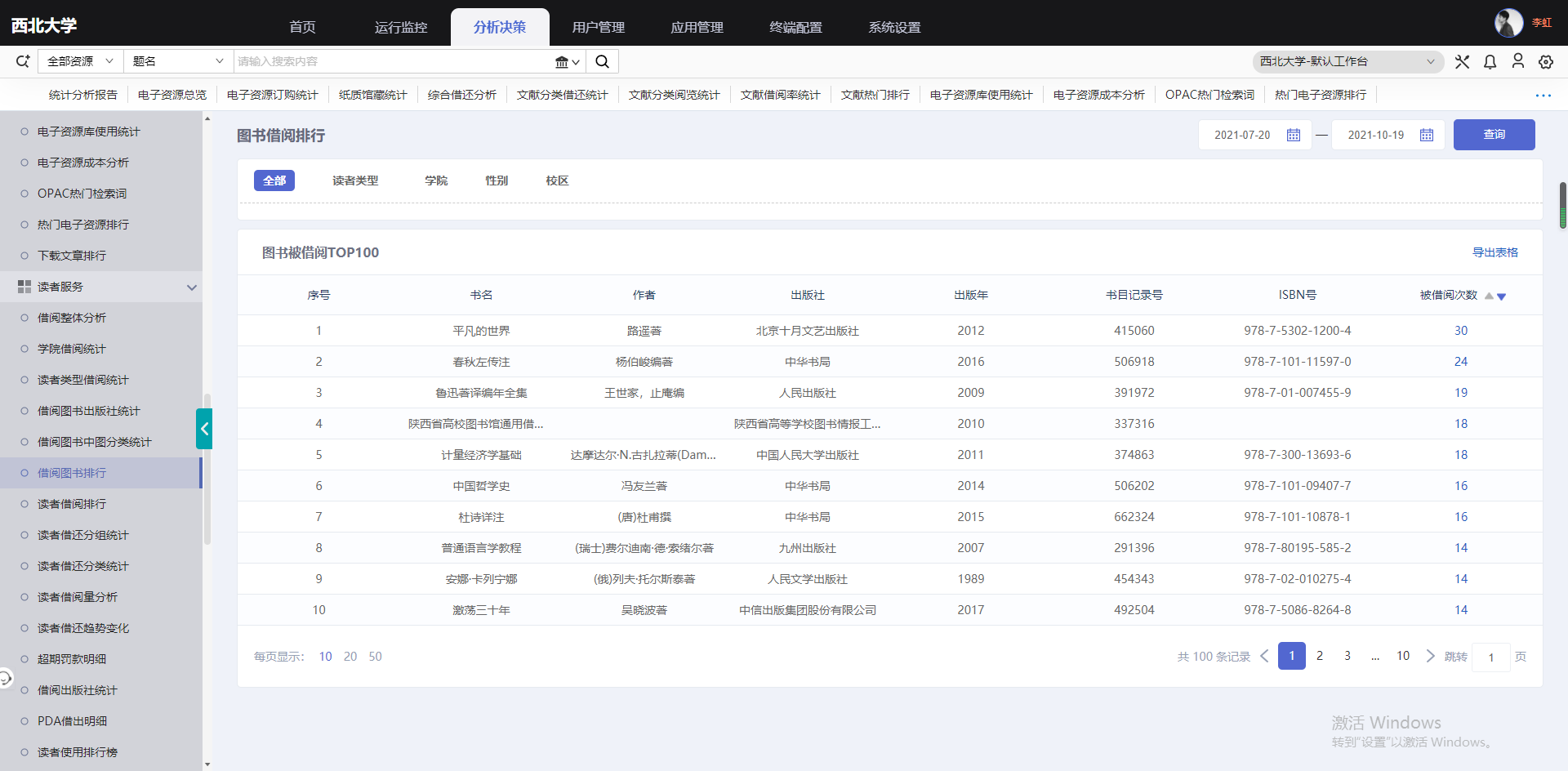Open the 西北大学-默认工作台 workspace dropdown

pyautogui.click(x=1347, y=61)
